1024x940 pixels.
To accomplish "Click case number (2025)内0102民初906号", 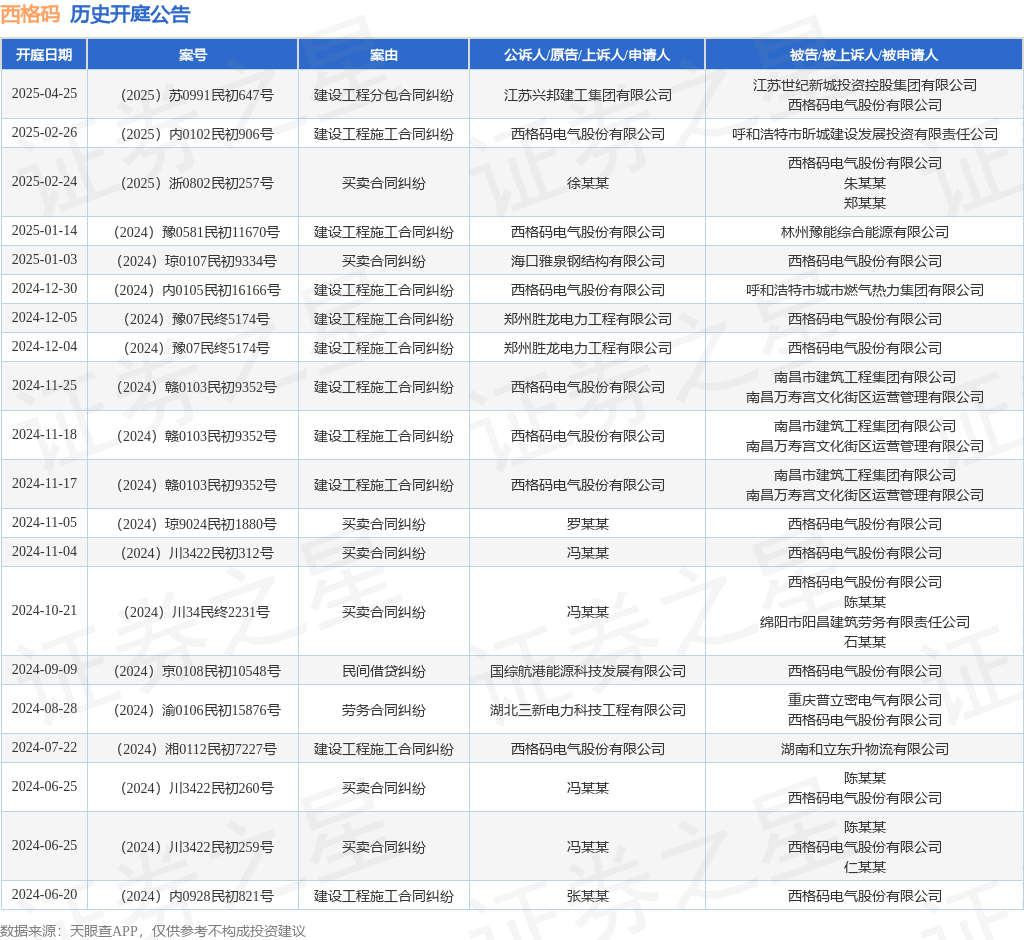I will tap(193, 134).
